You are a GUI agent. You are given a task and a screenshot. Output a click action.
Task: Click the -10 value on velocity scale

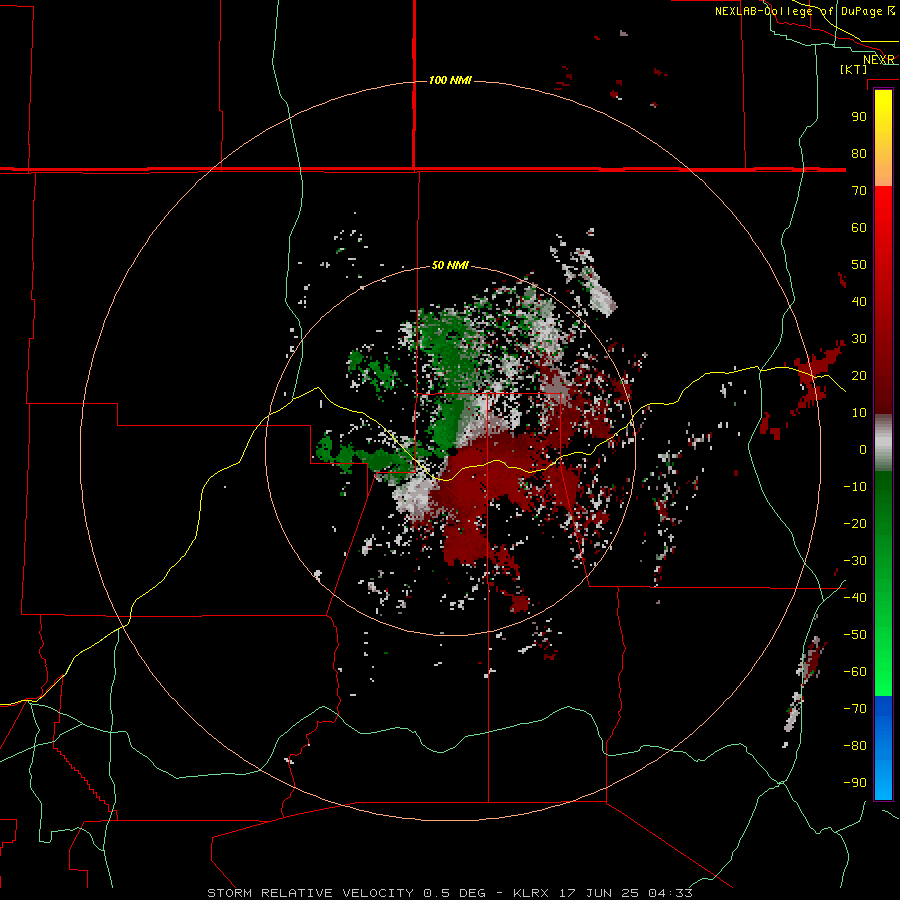[x=855, y=487]
